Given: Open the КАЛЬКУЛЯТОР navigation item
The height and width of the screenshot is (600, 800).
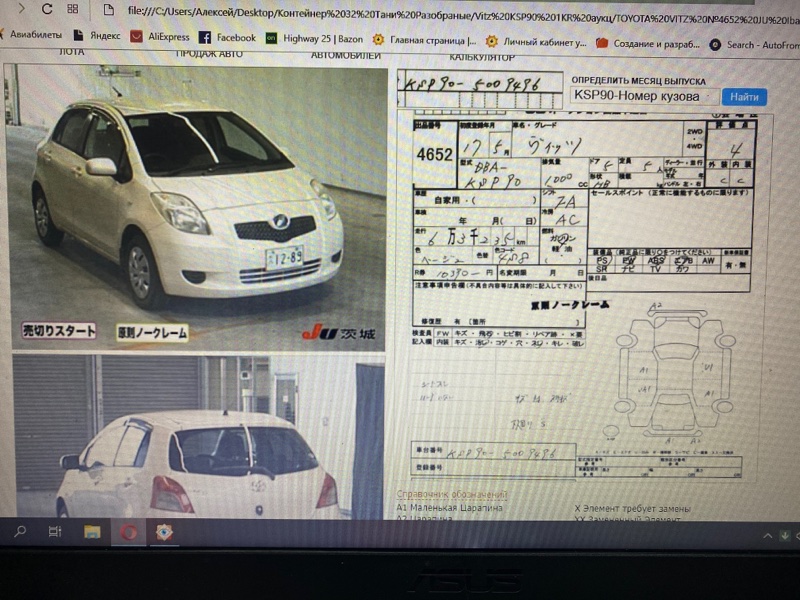Looking at the screenshot, I should pos(482,57).
